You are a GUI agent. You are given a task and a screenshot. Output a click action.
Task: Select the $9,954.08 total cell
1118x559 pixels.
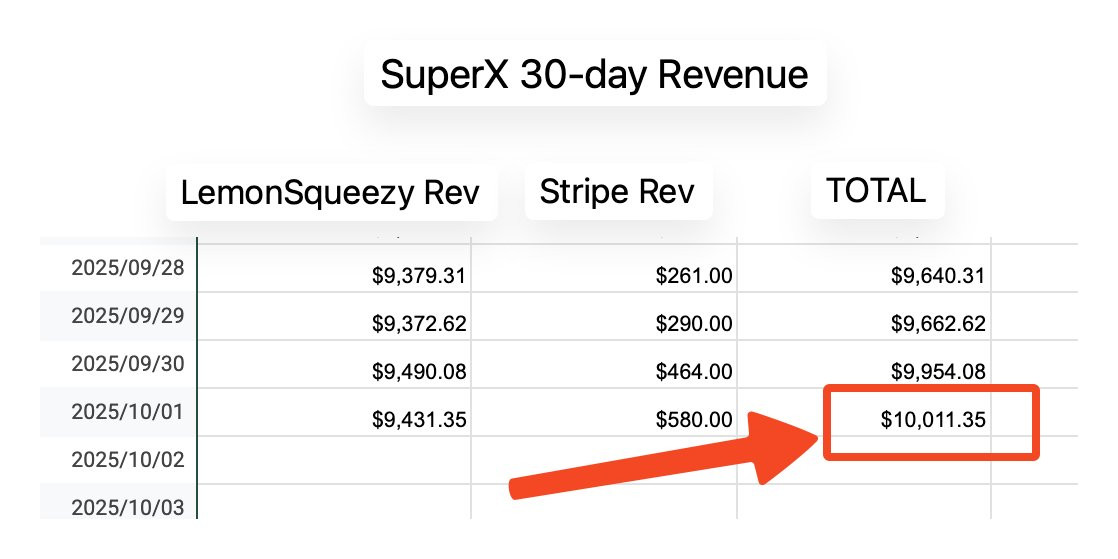(938, 372)
